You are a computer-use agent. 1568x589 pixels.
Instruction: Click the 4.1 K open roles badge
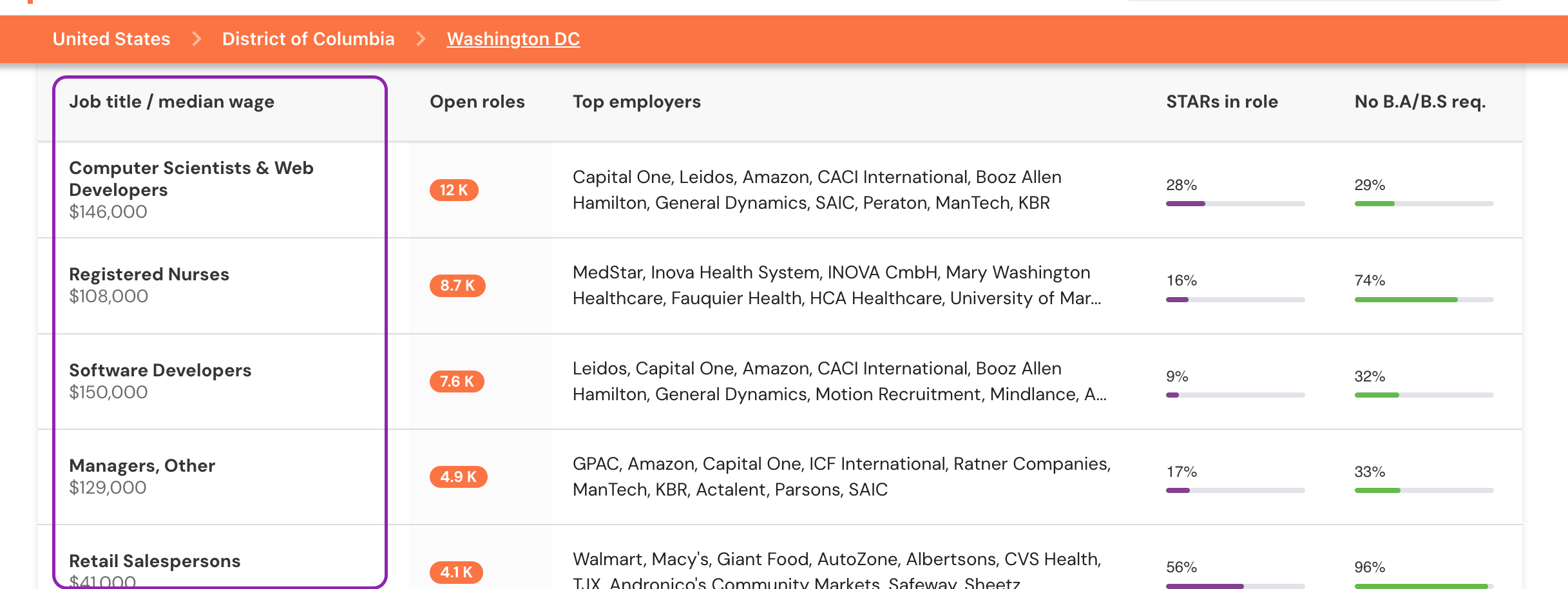pyautogui.click(x=456, y=572)
